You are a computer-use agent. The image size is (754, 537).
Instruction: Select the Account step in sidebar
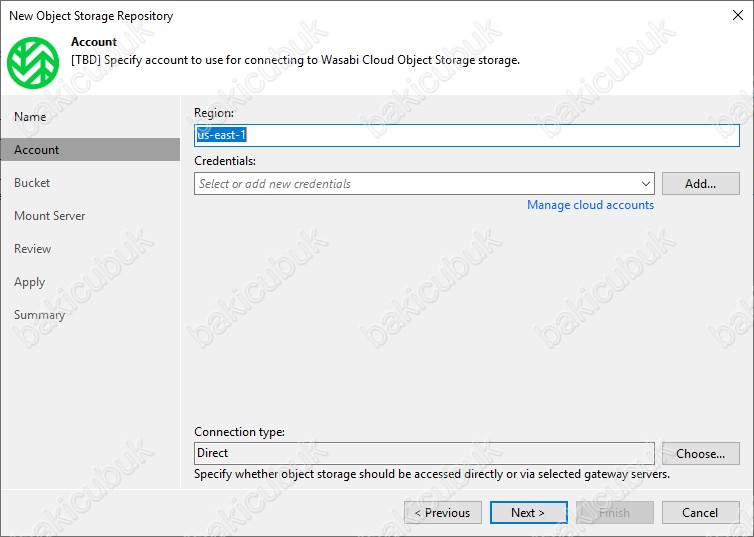90,150
